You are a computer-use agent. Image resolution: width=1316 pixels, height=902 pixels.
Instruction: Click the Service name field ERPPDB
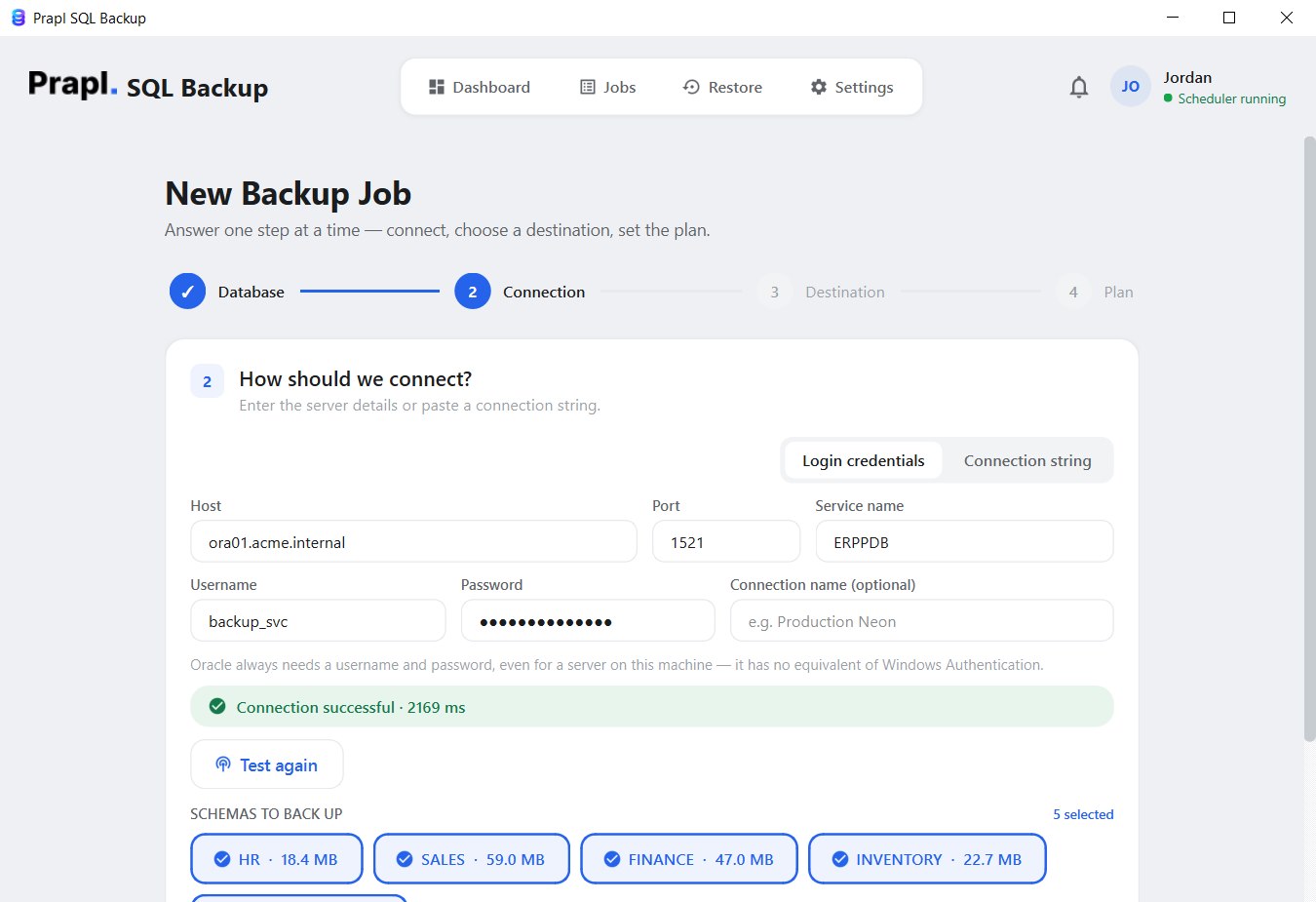964,541
